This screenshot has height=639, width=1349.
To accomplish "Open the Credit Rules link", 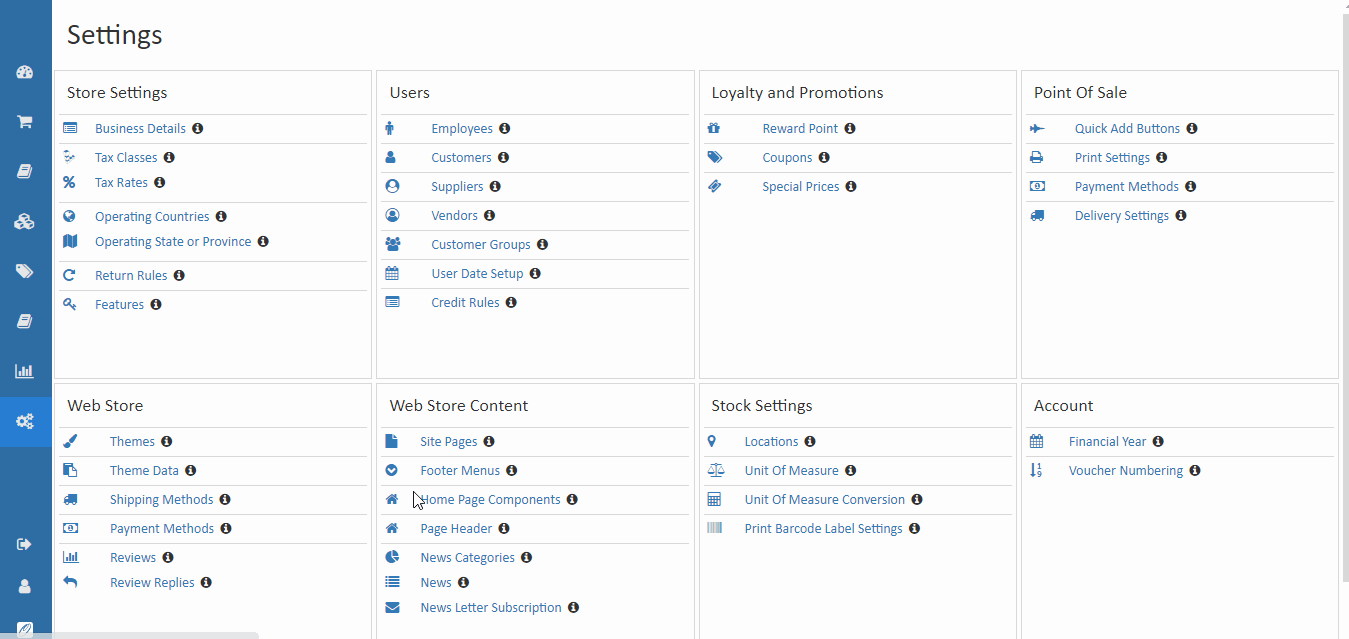I will [x=465, y=303].
